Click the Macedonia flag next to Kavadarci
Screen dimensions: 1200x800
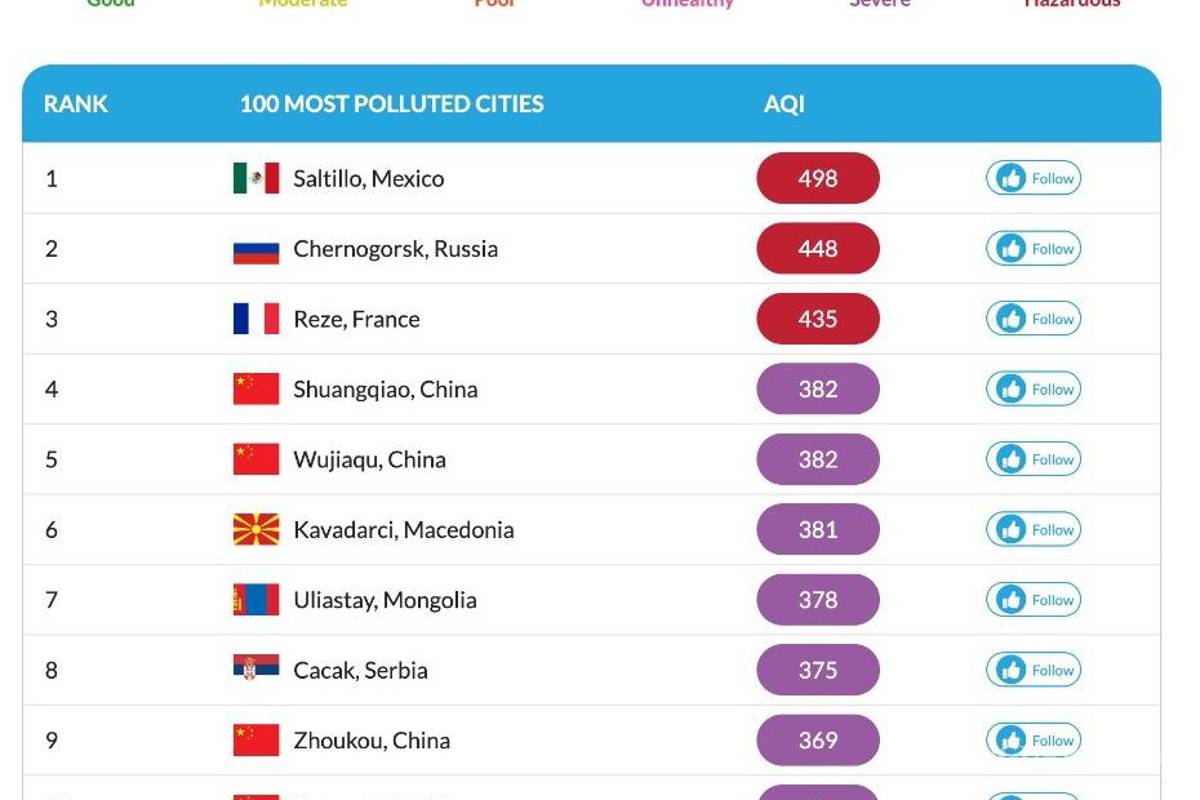[255, 529]
